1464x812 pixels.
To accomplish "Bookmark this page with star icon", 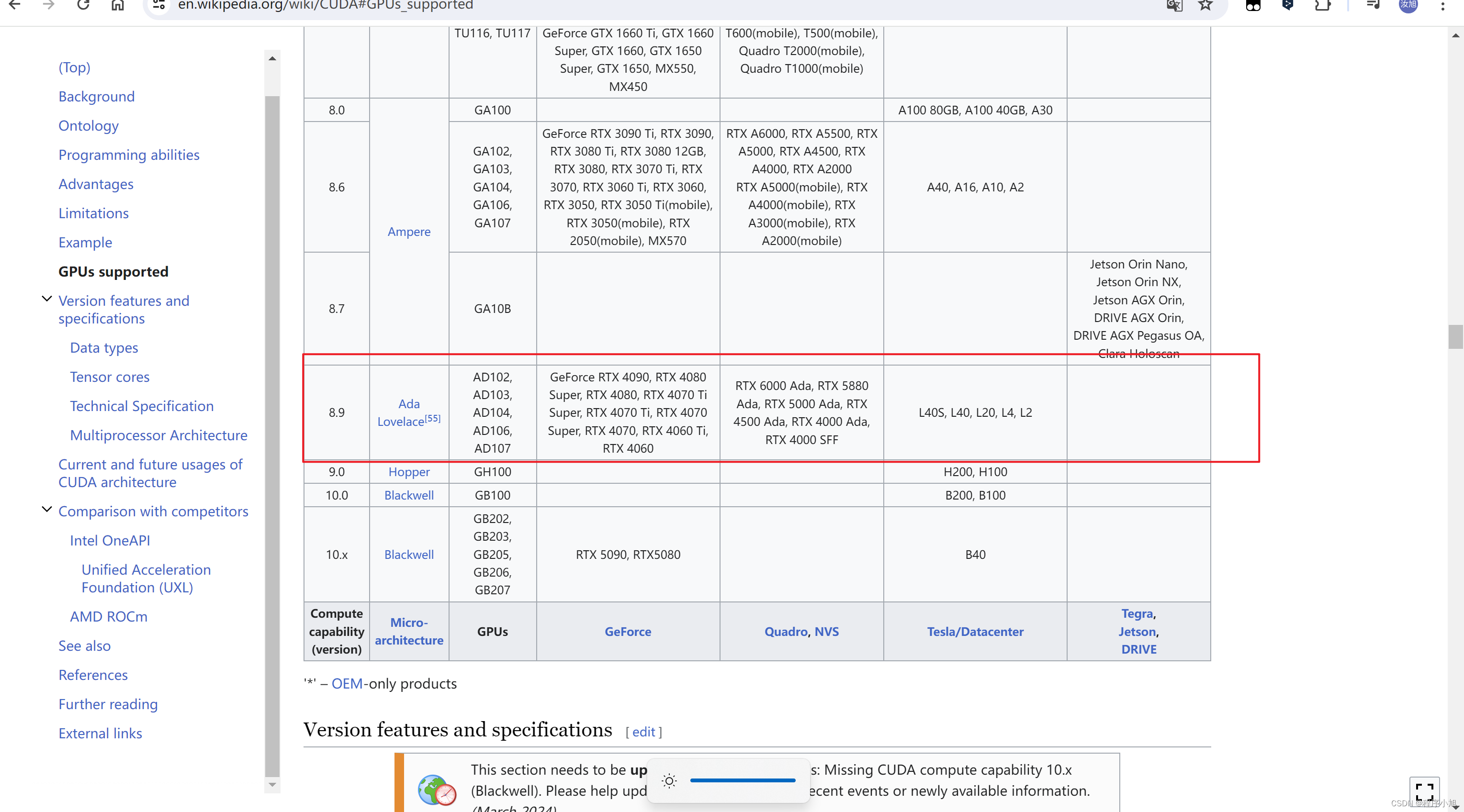I will pyautogui.click(x=1205, y=5).
